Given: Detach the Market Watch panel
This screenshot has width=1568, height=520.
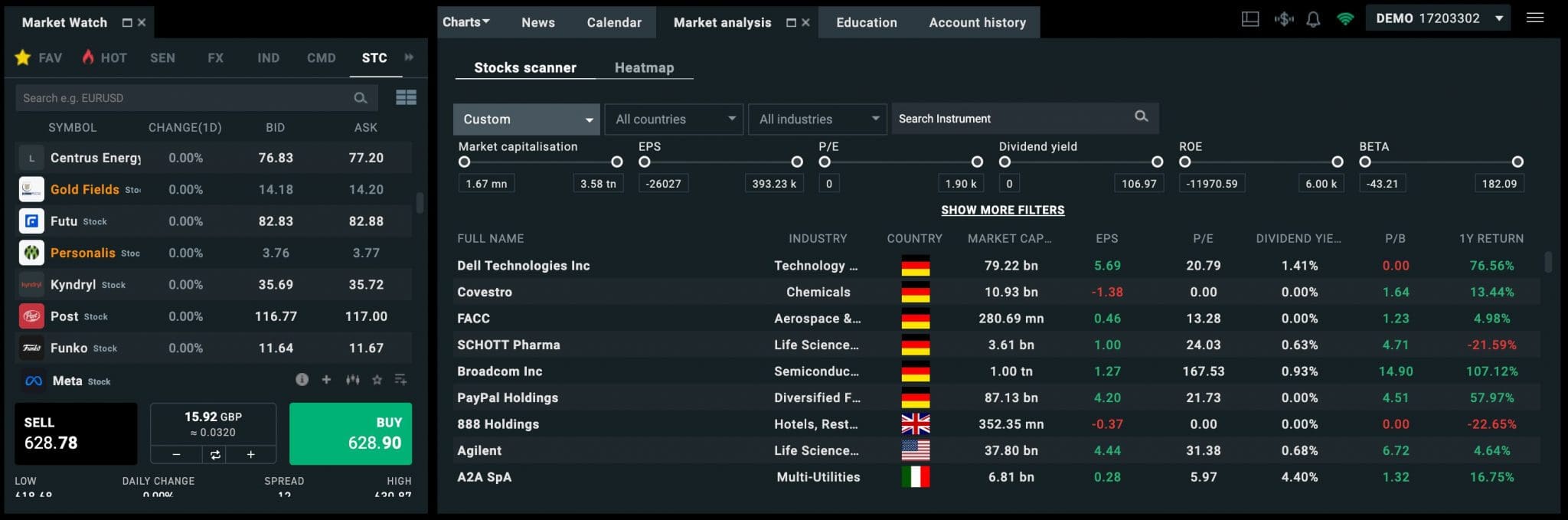Looking at the screenshot, I should point(127,22).
